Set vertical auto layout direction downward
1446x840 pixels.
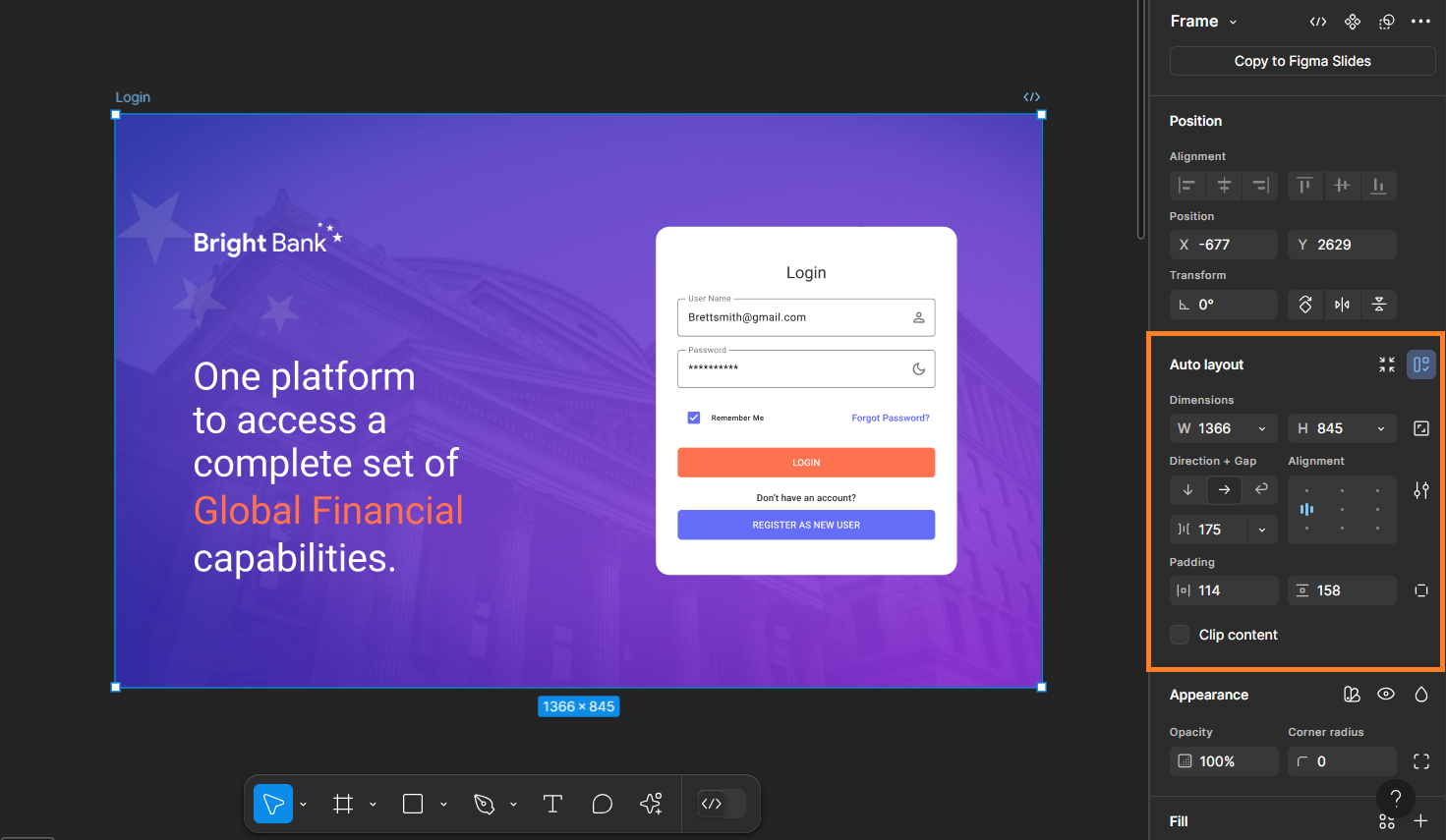click(x=1187, y=489)
